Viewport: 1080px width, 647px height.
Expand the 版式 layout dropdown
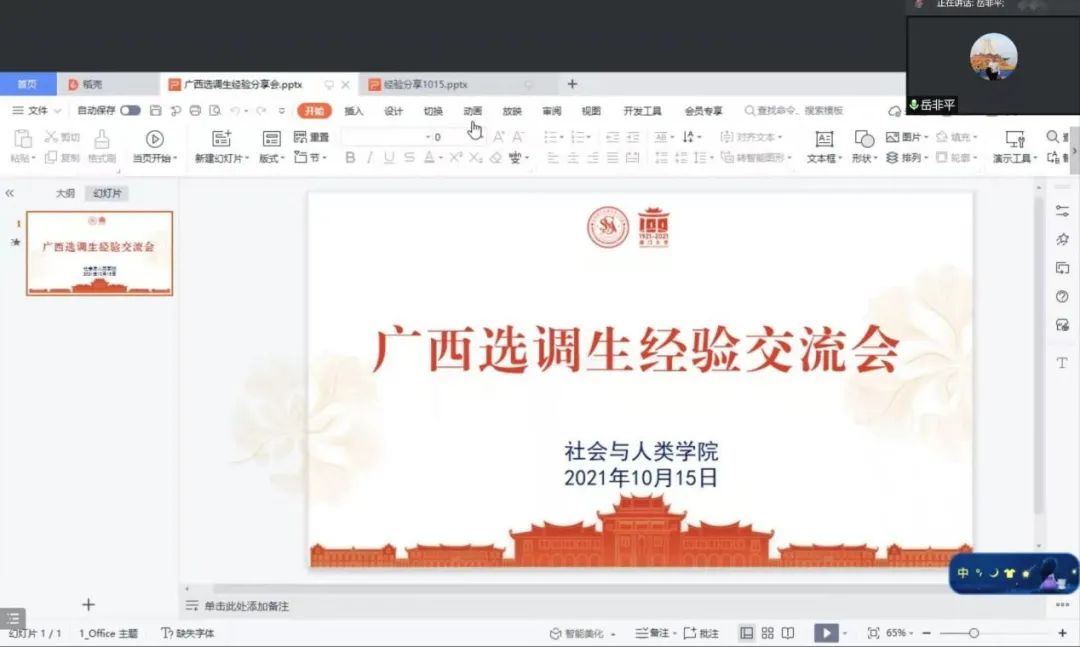click(x=272, y=158)
